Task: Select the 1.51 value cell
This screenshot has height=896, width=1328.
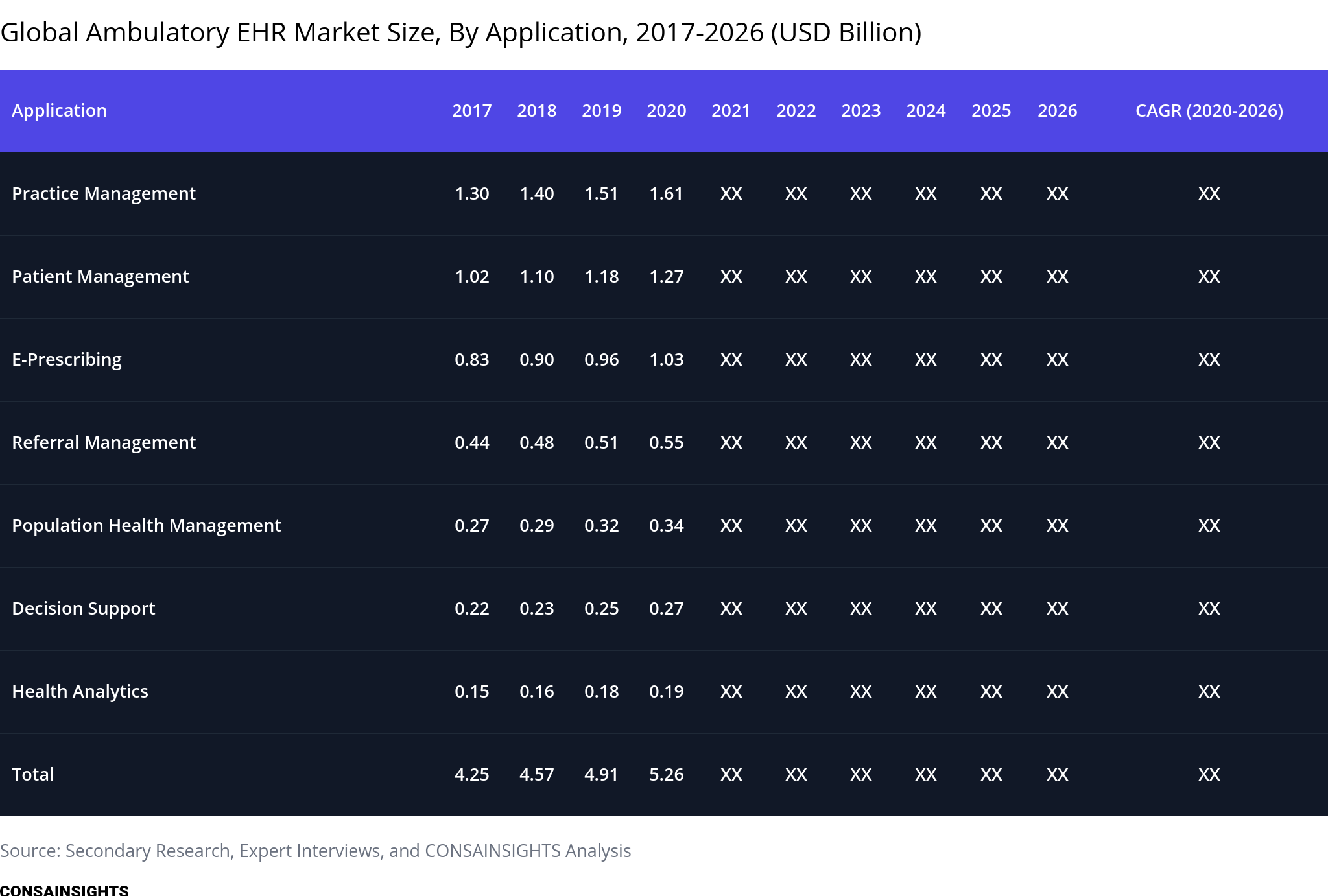Action: coord(602,194)
